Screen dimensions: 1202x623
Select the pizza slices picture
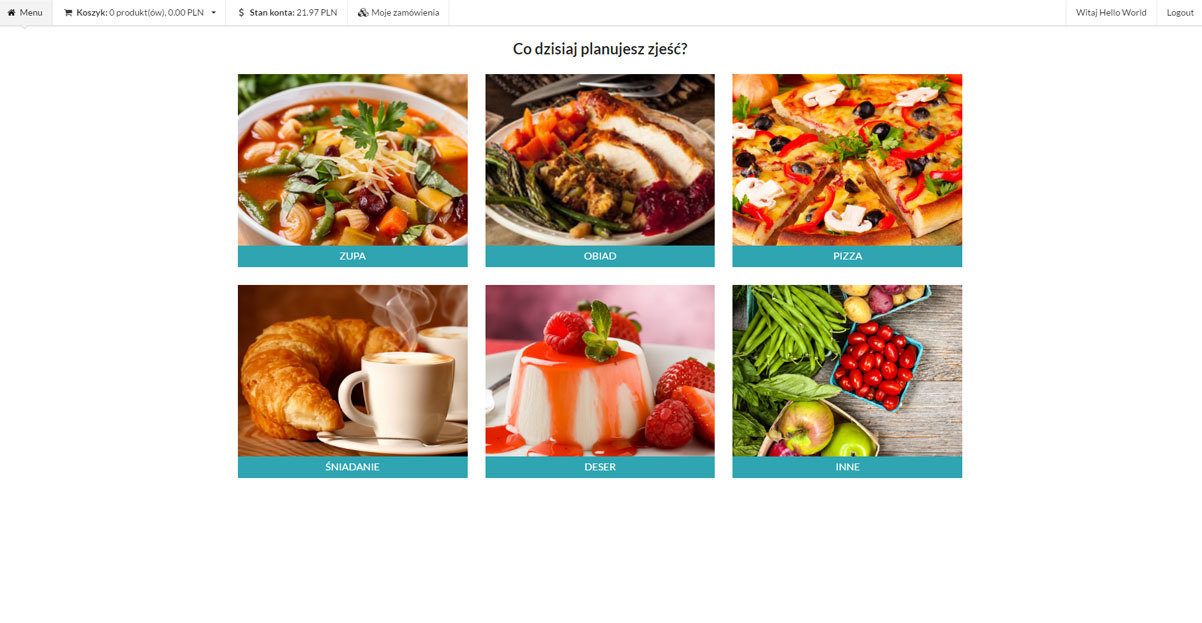coord(847,160)
